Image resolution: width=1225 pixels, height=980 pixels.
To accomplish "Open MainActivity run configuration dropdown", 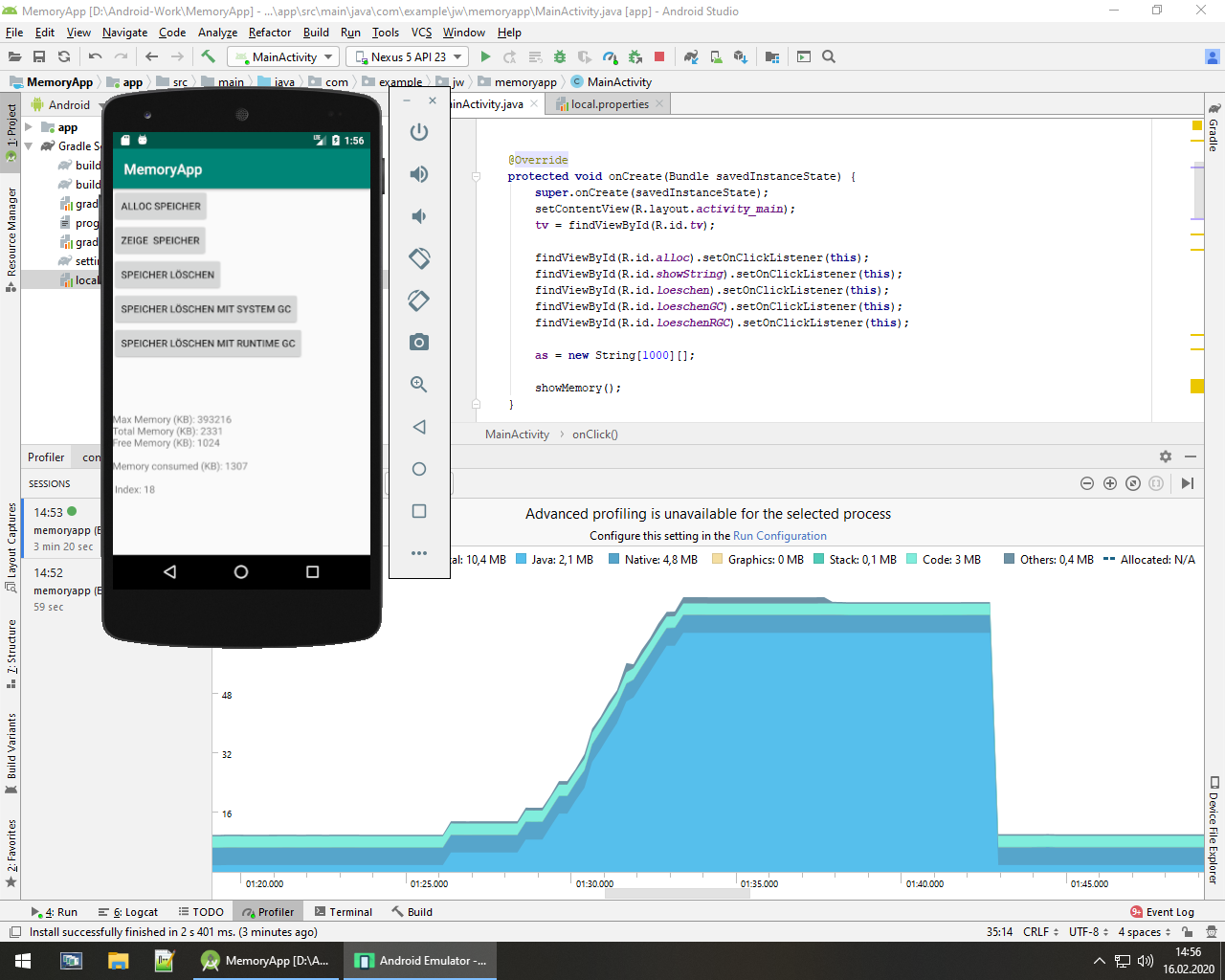I will [x=283, y=57].
